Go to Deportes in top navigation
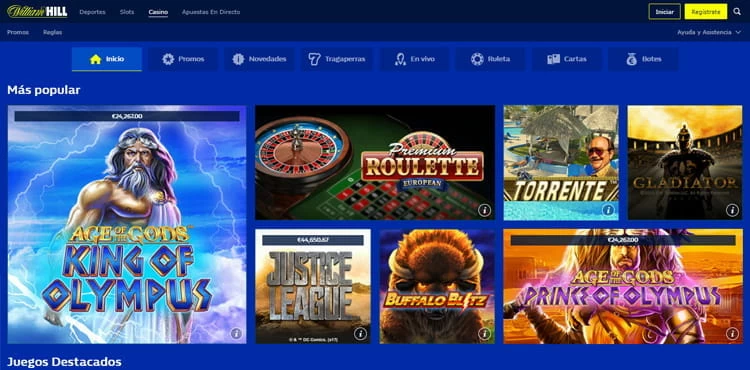This screenshot has width=750, height=370. coord(92,12)
